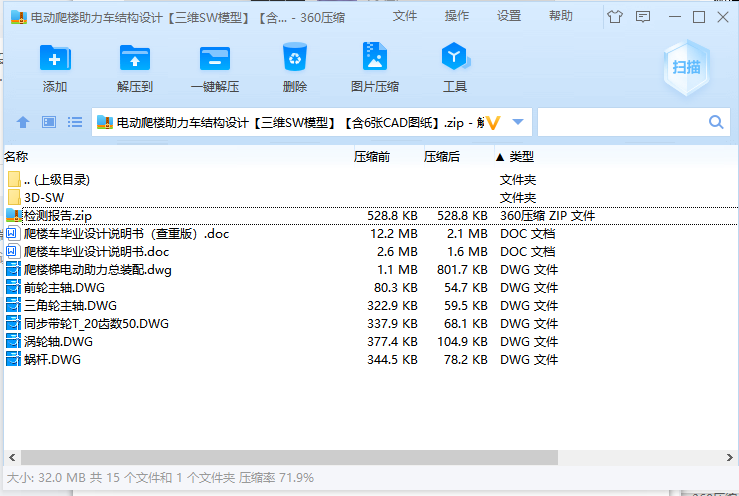Click the 3D-SW folder icon
The height and width of the screenshot is (496, 739).
click(14, 197)
